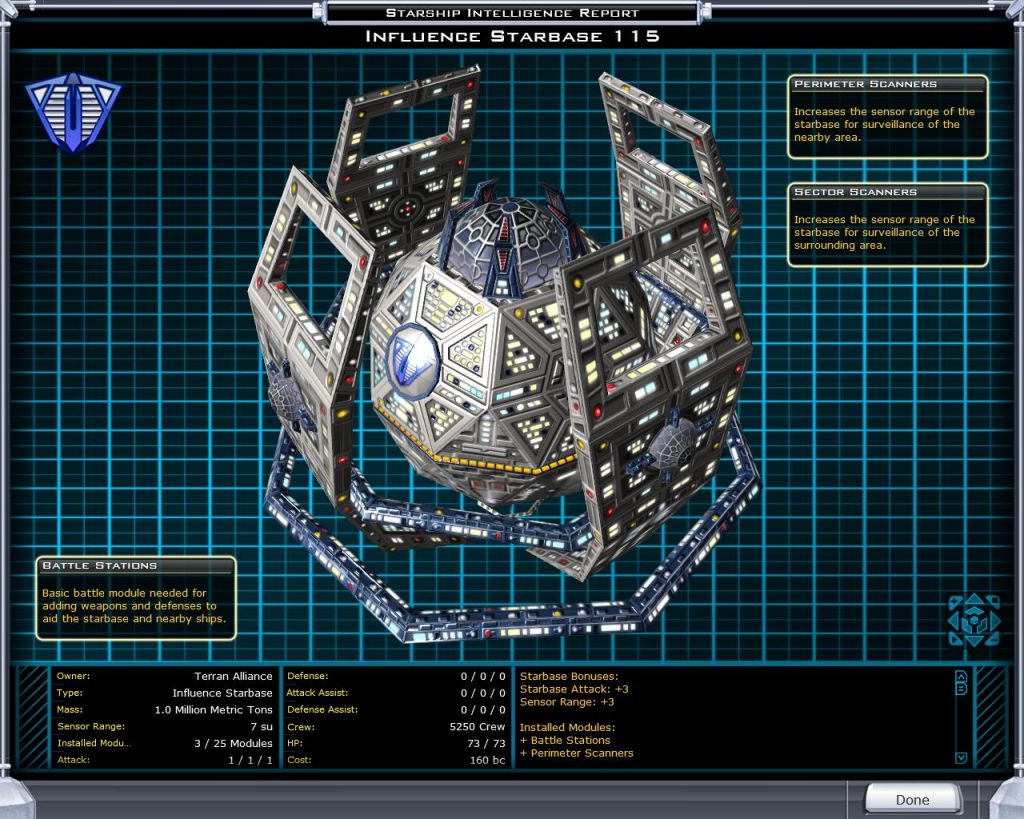Click the starbase 3D model emblem face
The image size is (1024, 819).
click(411, 360)
